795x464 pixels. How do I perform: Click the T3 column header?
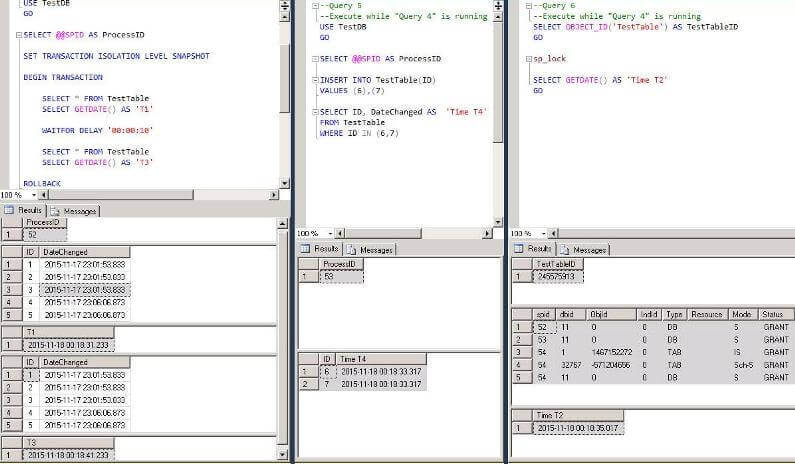[68, 443]
